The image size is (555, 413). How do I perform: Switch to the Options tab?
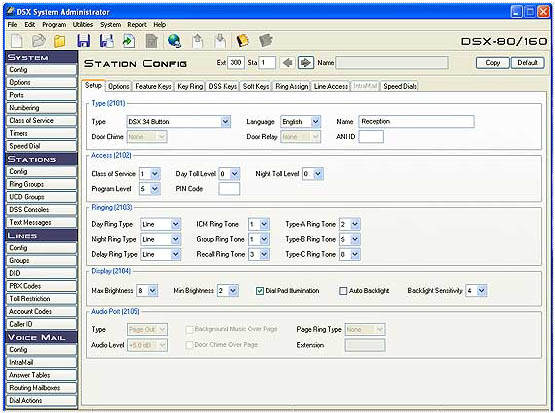click(119, 86)
